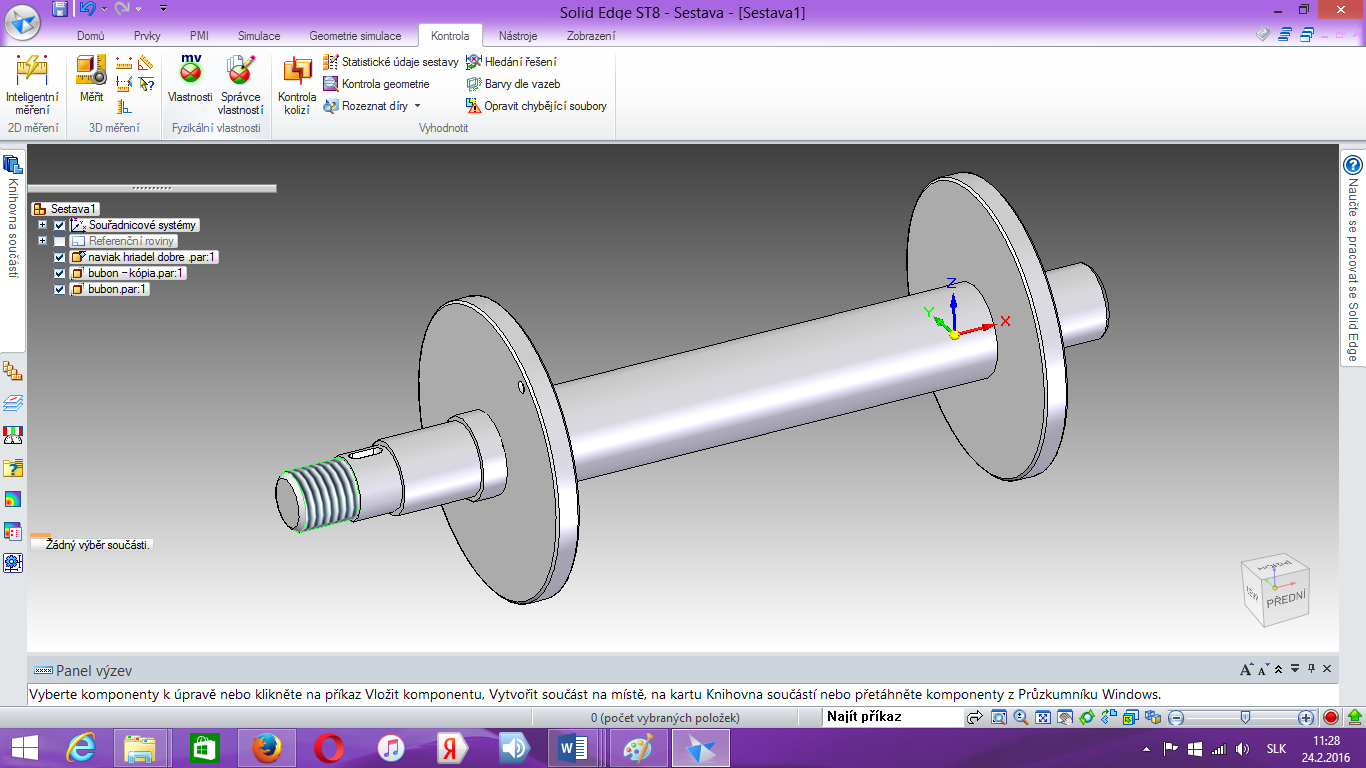Click the PŘEDNÍ face of view cube
1366x768 pixels.
(1285, 601)
